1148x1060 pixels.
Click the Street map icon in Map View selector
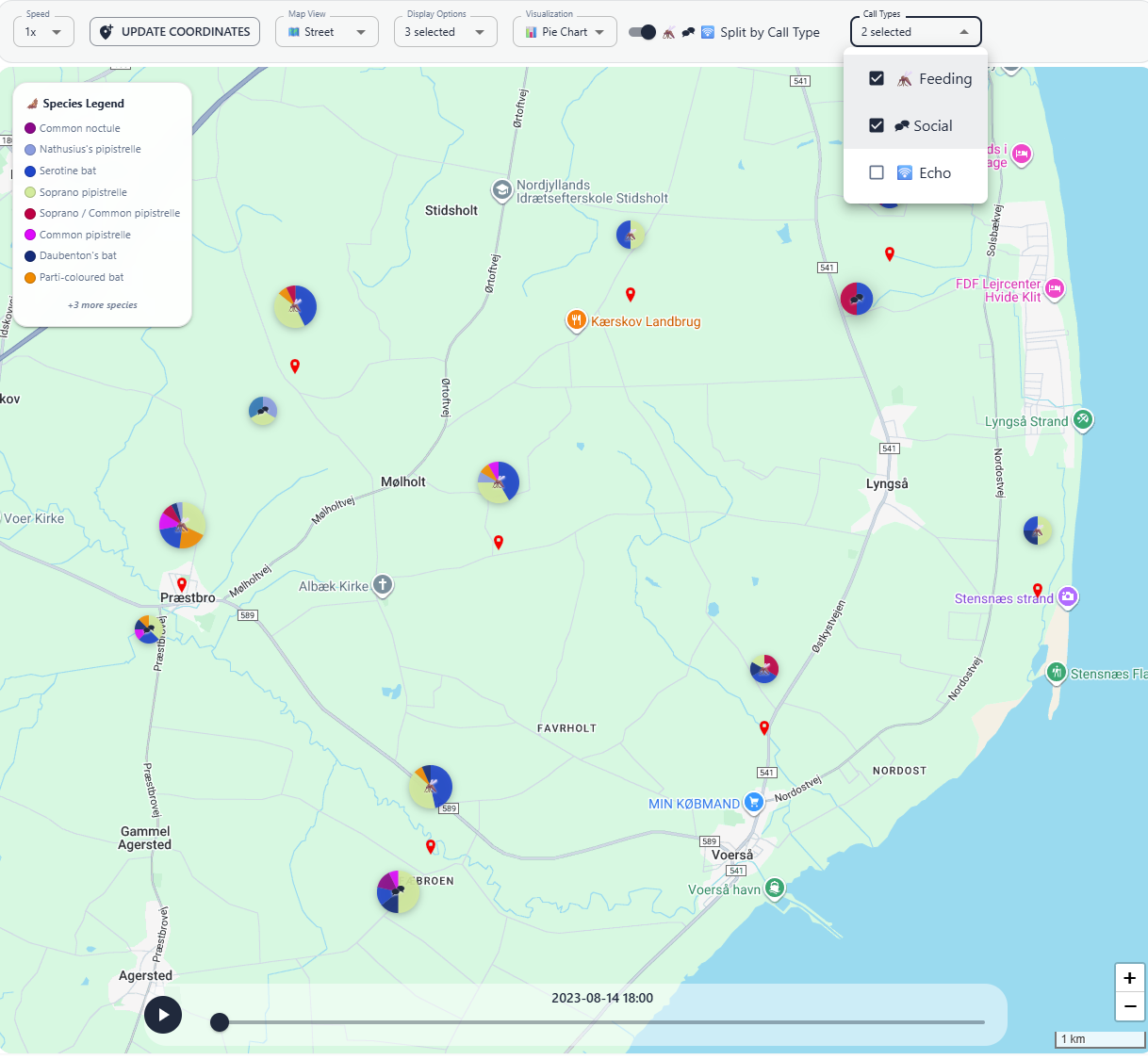coord(296,31)
